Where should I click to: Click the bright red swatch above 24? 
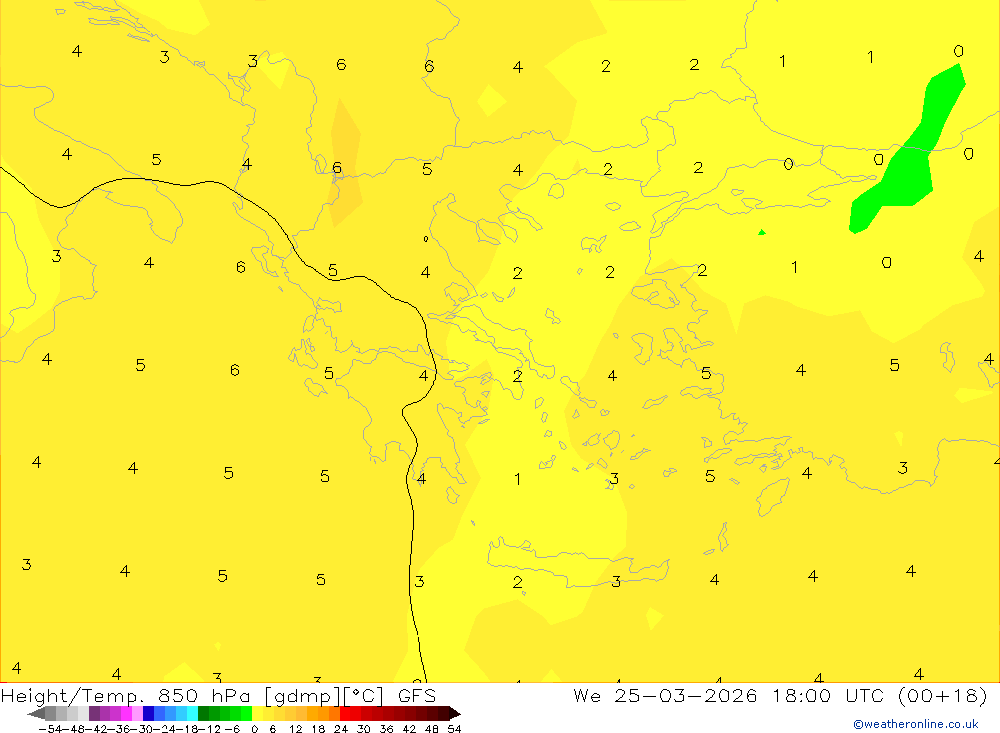tap(345, 714)
